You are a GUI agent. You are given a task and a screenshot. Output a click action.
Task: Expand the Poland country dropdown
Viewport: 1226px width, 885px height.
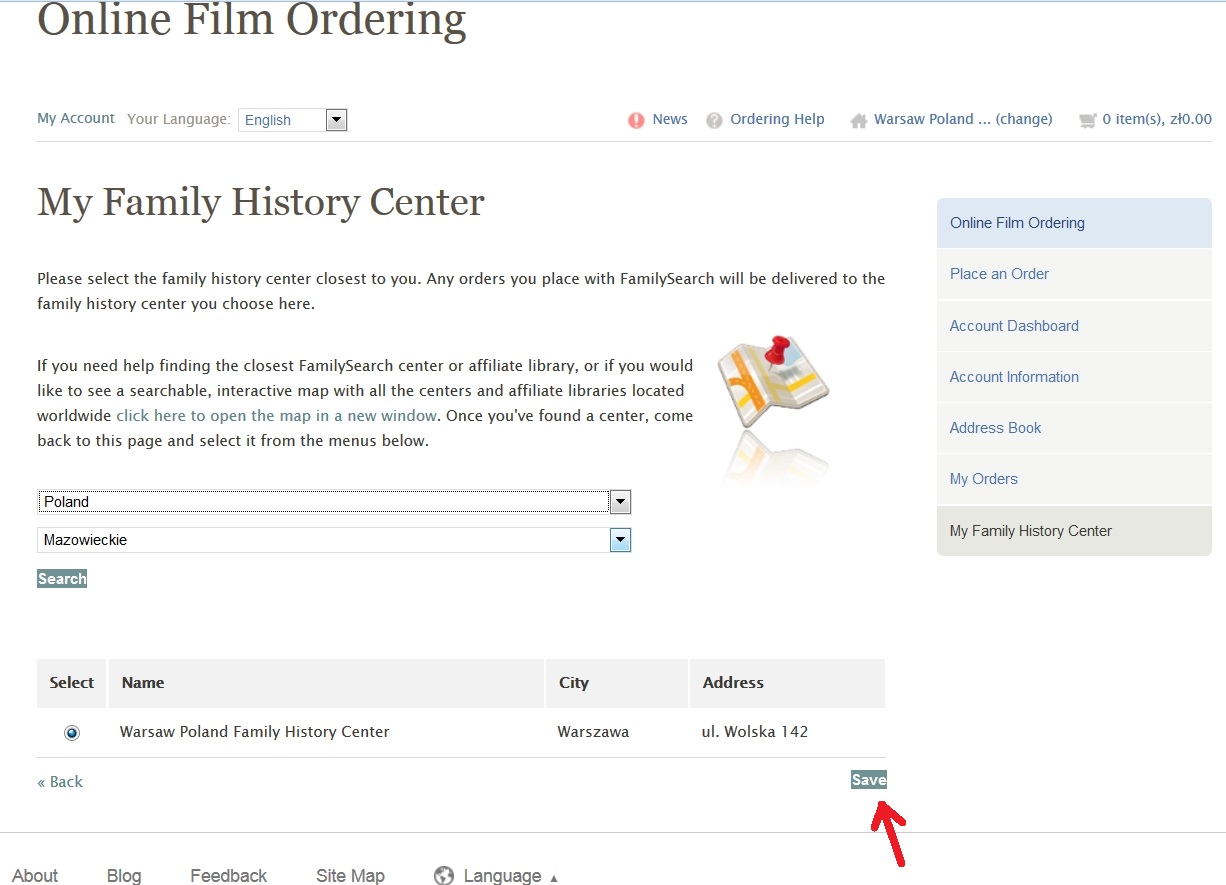(x=620, y=502)
